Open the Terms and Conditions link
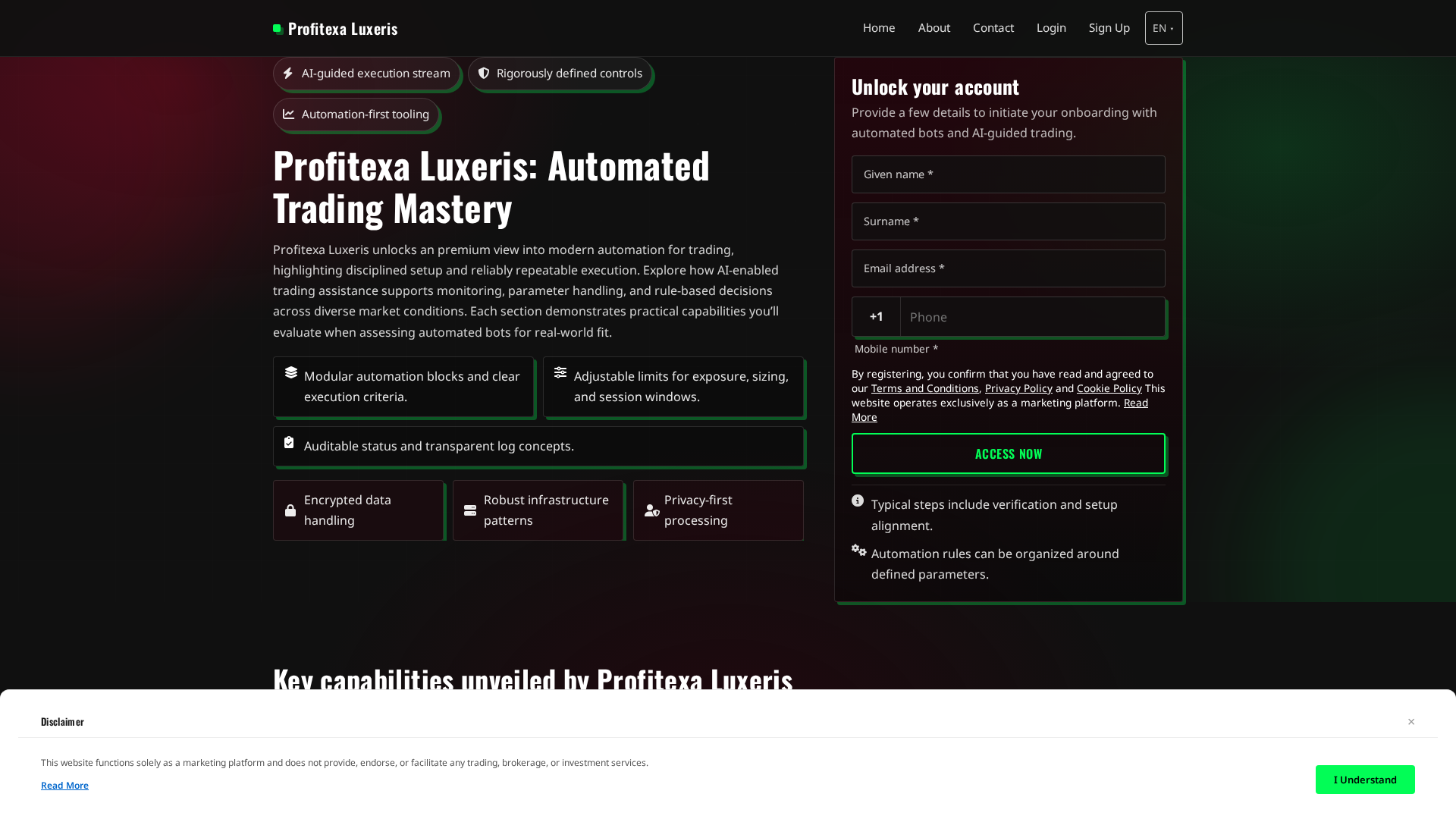1456x819 pixels. point(924,388)
